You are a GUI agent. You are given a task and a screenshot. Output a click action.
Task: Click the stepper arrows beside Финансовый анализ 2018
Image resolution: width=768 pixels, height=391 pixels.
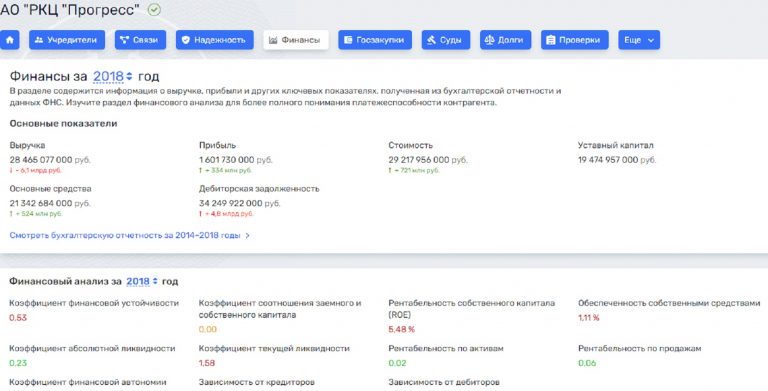coord(155,281)
